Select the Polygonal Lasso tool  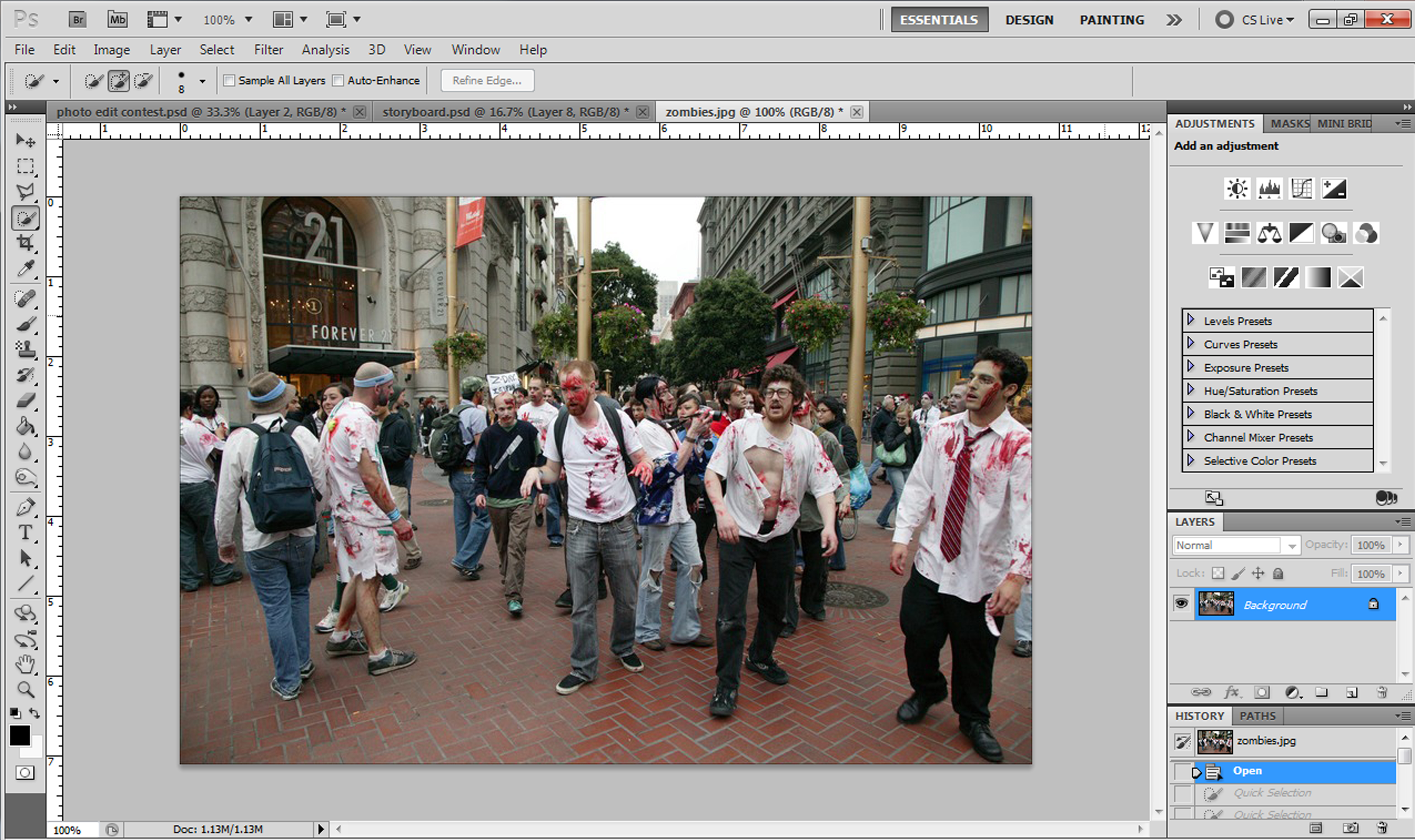pyautogui.click(x=26, y=192)
